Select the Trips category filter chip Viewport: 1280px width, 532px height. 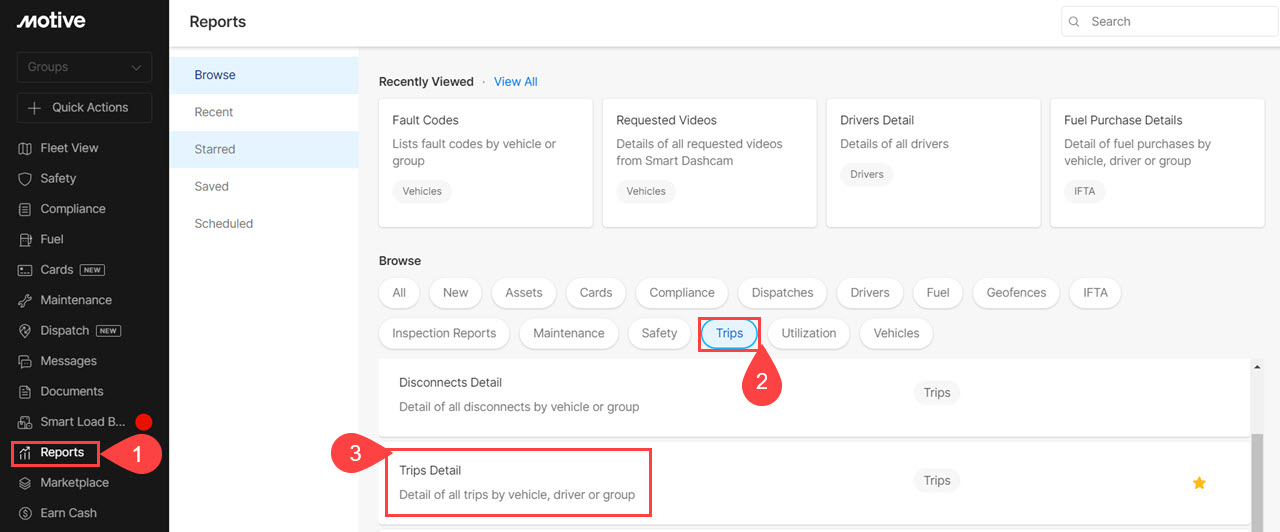coord(729,333)
